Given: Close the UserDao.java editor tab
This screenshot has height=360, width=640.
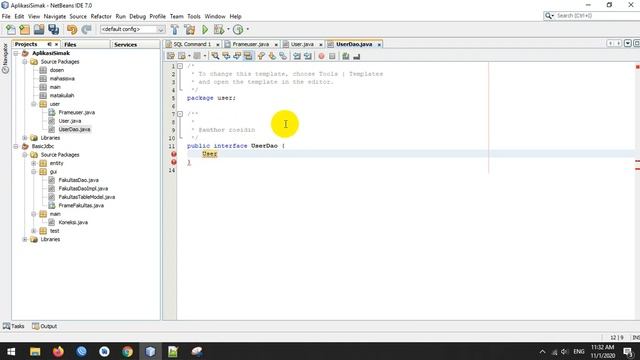Looking at the screenshot, I should tap(379, 44).
